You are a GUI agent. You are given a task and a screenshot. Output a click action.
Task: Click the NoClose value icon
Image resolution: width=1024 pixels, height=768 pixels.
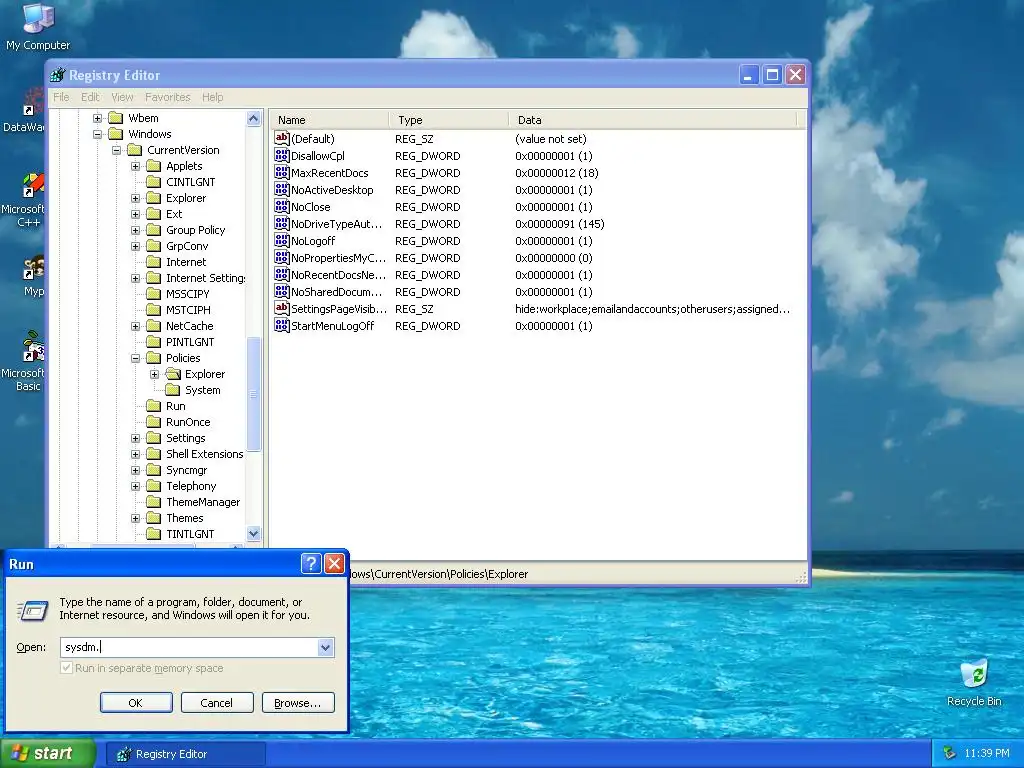(281, 206)
